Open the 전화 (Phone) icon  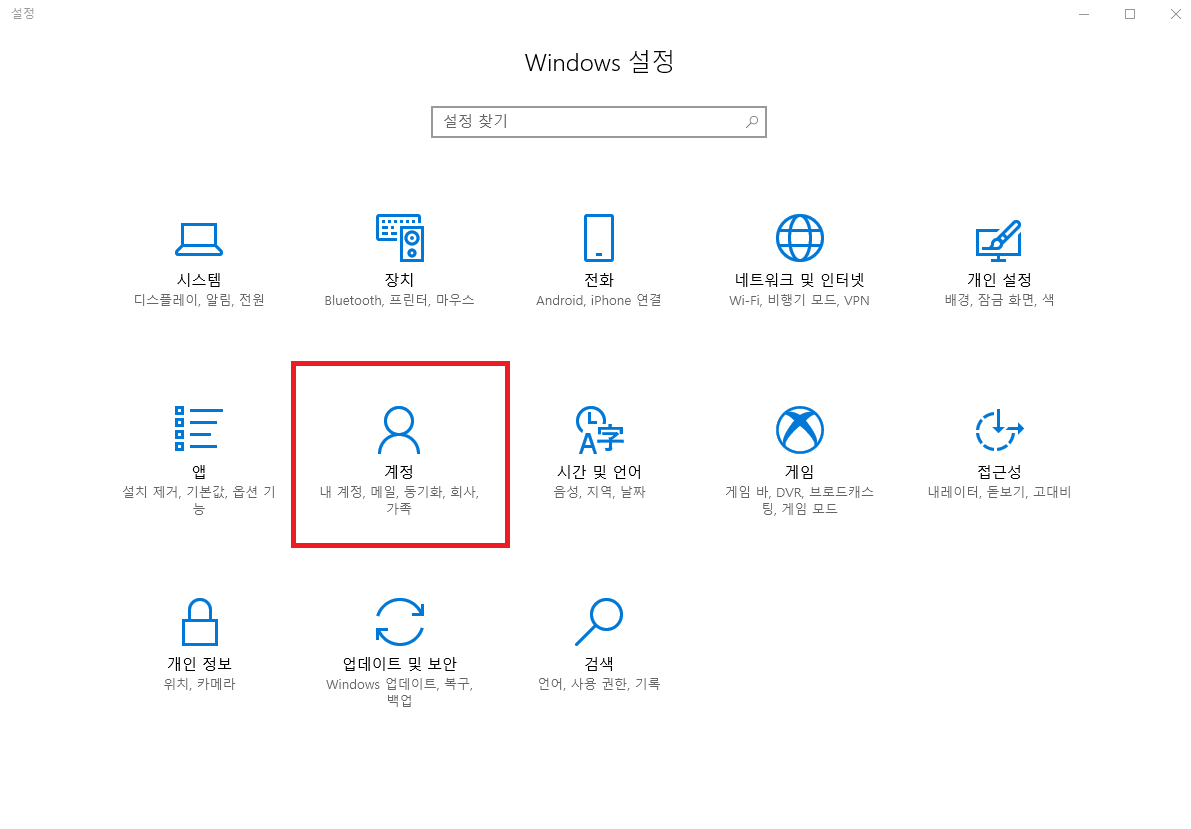pos(599,238)
